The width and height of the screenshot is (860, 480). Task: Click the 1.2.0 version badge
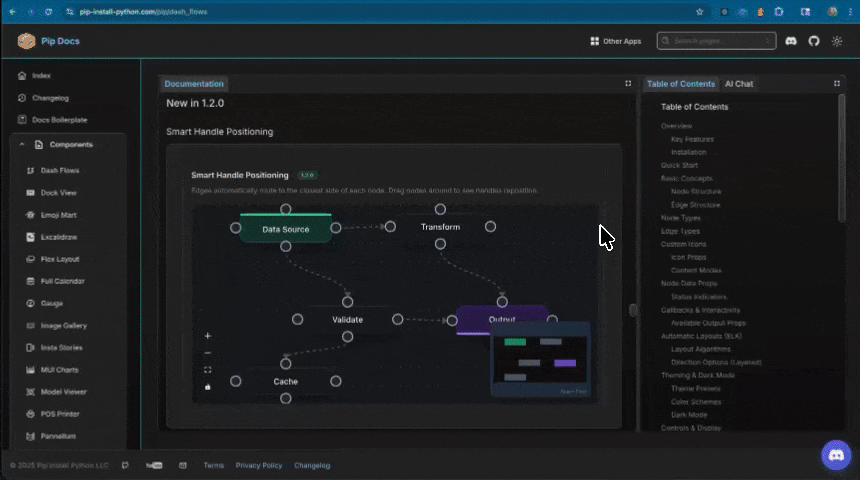[307, 175]
